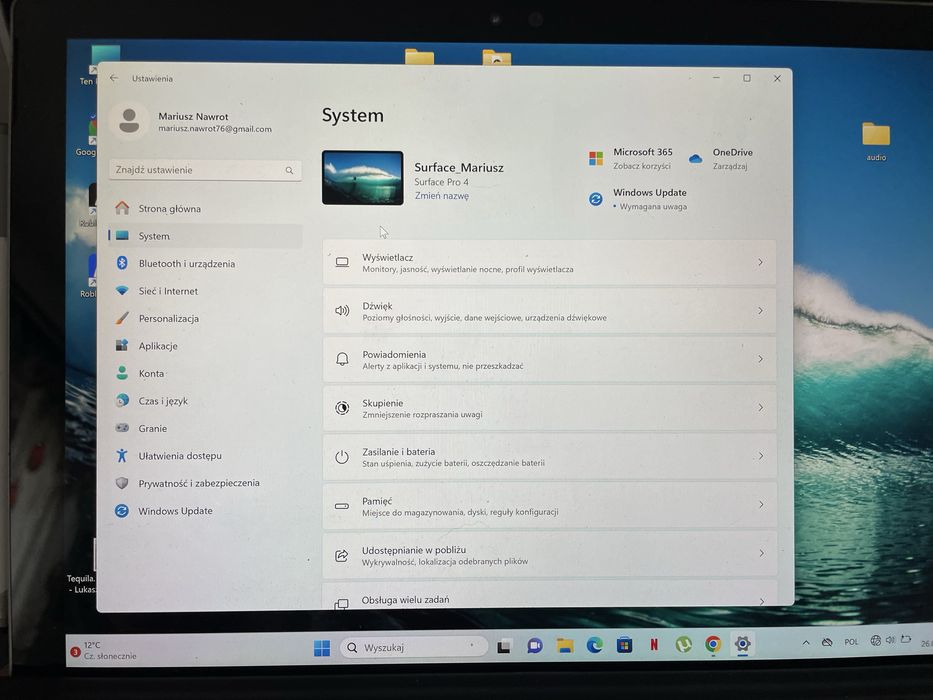933x700 pixels.
Task: Click the Znajdź ustawienie search field
Action: coord(205,170)
